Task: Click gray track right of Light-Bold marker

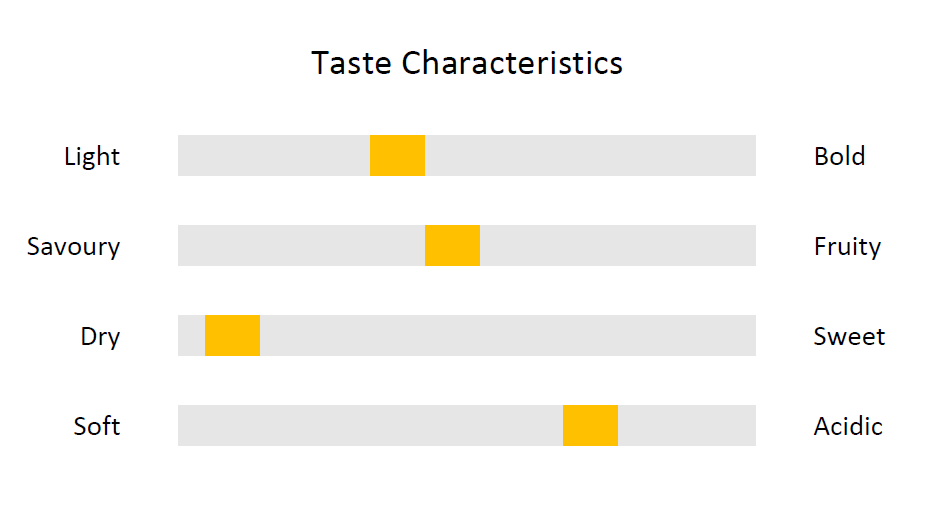Action: coord(590,156)
